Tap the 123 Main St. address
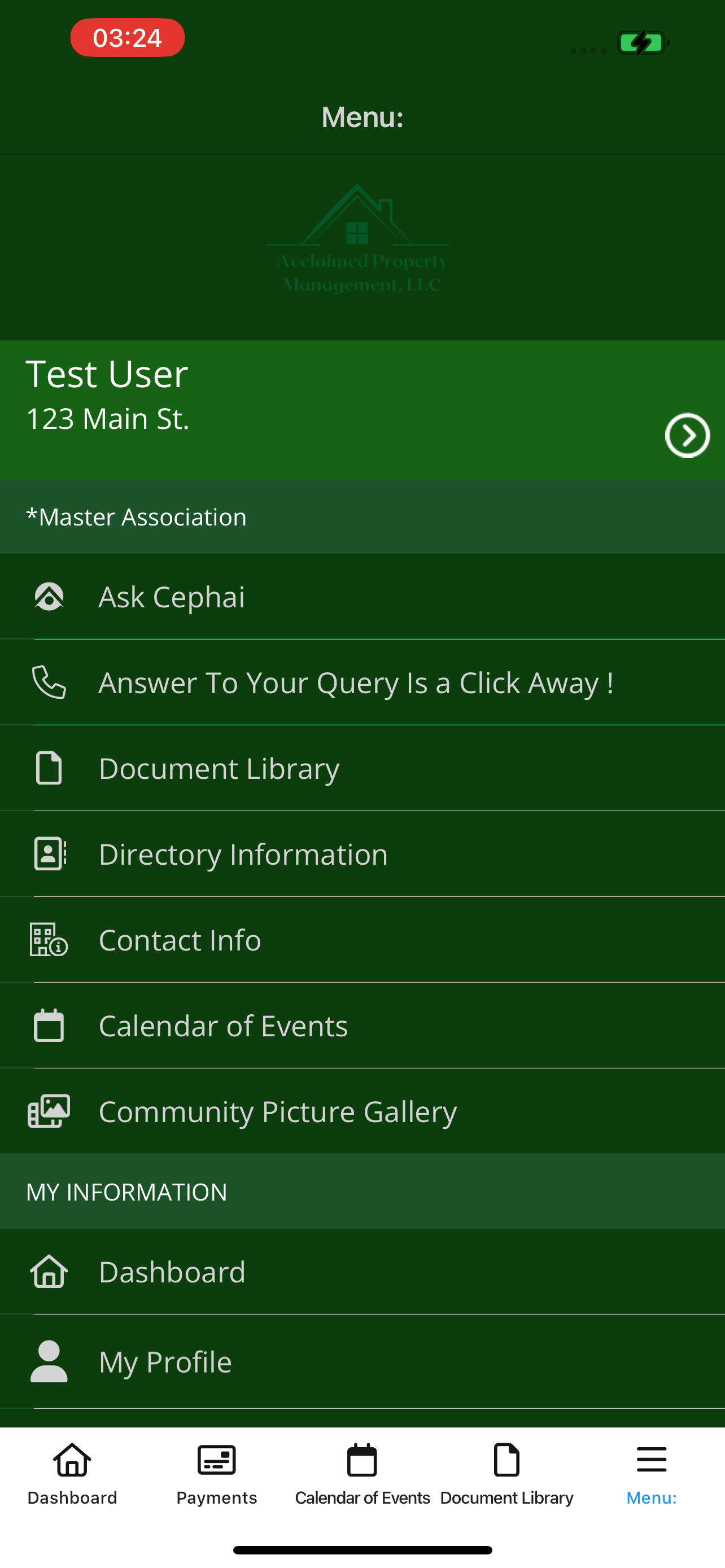The height and width of the screenshot is (1568, 725). tap(108, 419)
